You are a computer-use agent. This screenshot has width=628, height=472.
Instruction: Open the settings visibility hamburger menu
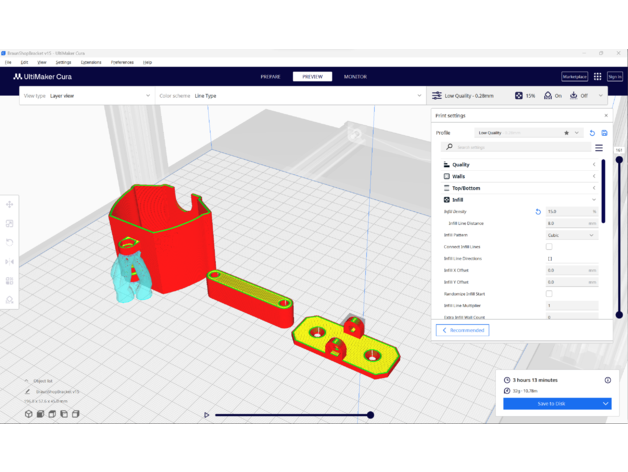click(x=599, y=148)
